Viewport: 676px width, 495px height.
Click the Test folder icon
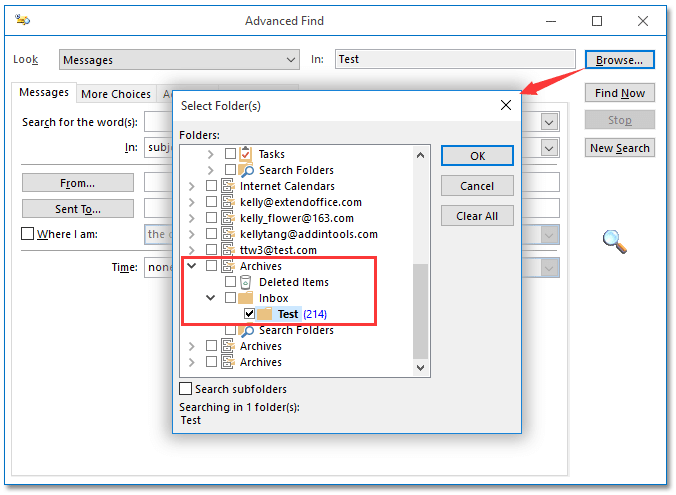click(x=265, y=314)
